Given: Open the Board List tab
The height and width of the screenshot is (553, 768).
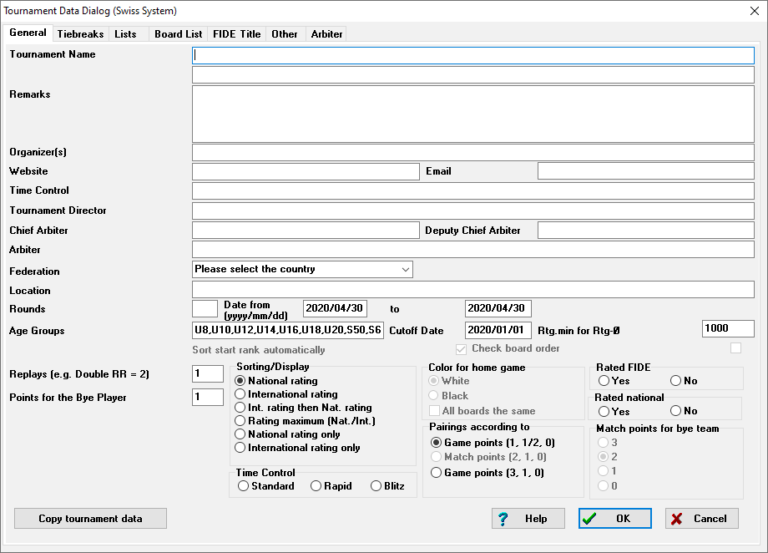Looking at the screenshot, I should coord(178,34).
